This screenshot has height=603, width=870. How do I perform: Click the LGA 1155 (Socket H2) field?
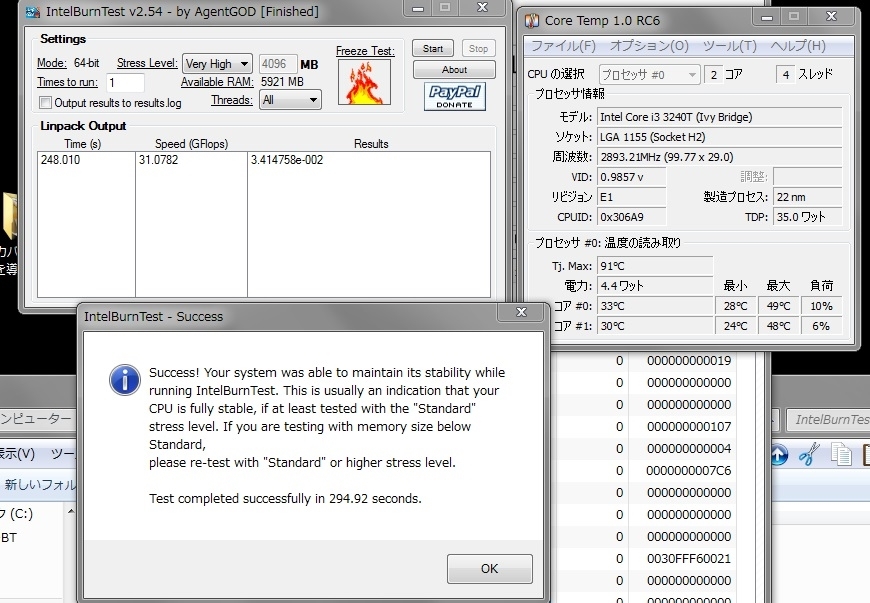point(720,137)
